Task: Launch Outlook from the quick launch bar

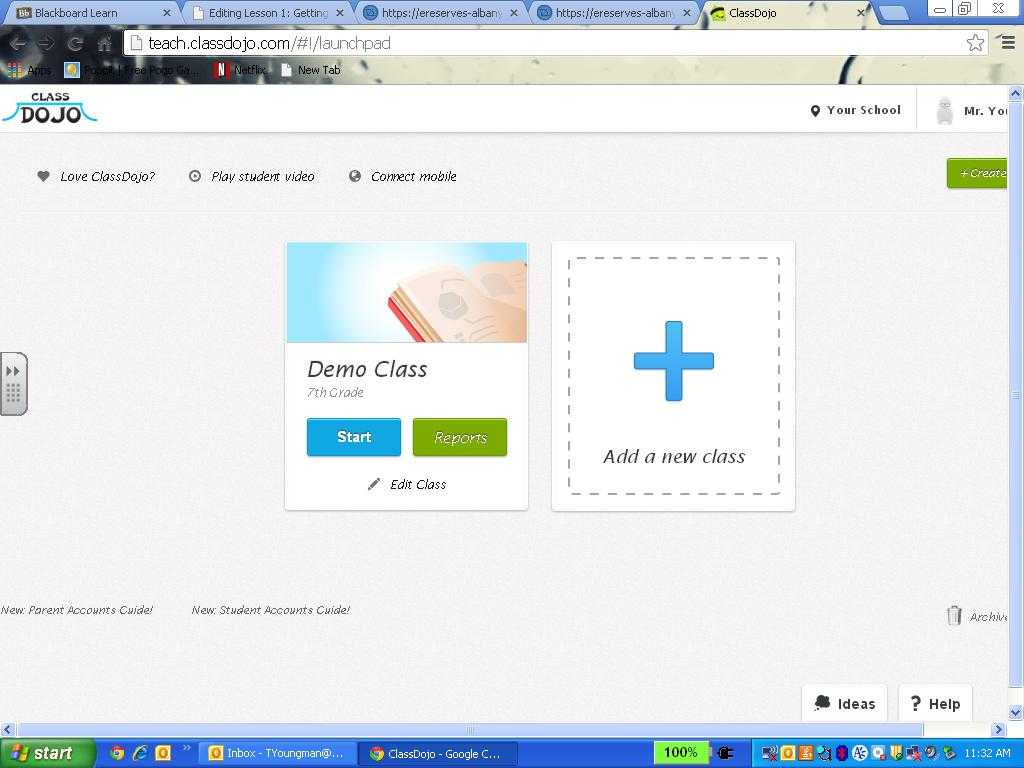Action: tap(163, 753)
